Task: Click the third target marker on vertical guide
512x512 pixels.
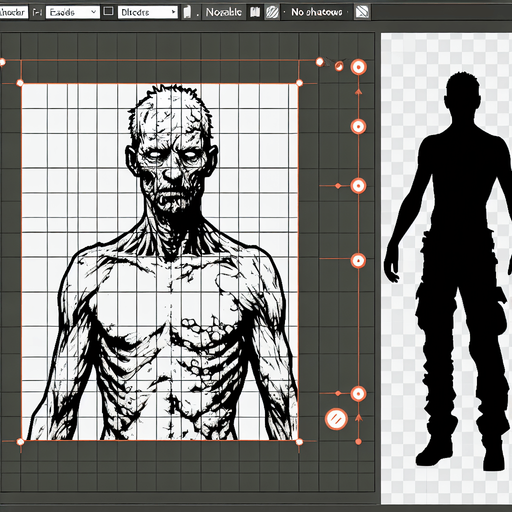Action: click(x=359, y=186)
